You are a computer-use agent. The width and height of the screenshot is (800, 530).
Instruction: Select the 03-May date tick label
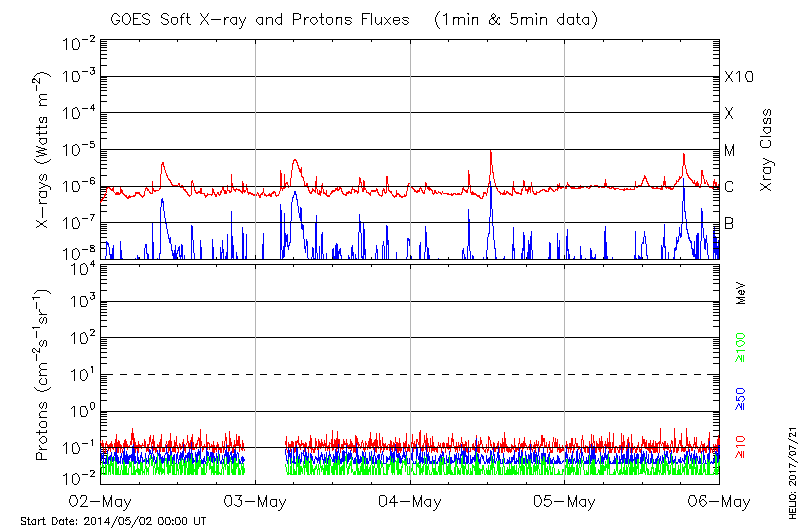tap(256, 500)
